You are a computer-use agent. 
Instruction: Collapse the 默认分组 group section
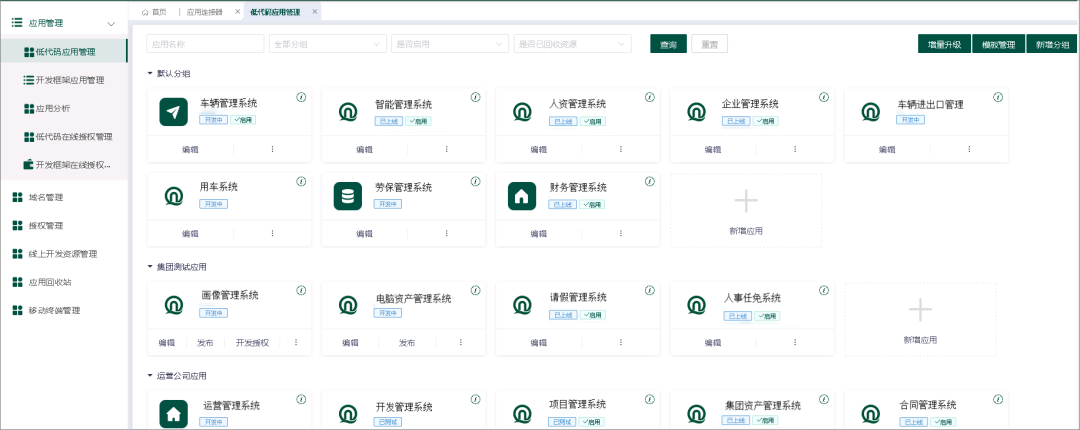(151, 74)
